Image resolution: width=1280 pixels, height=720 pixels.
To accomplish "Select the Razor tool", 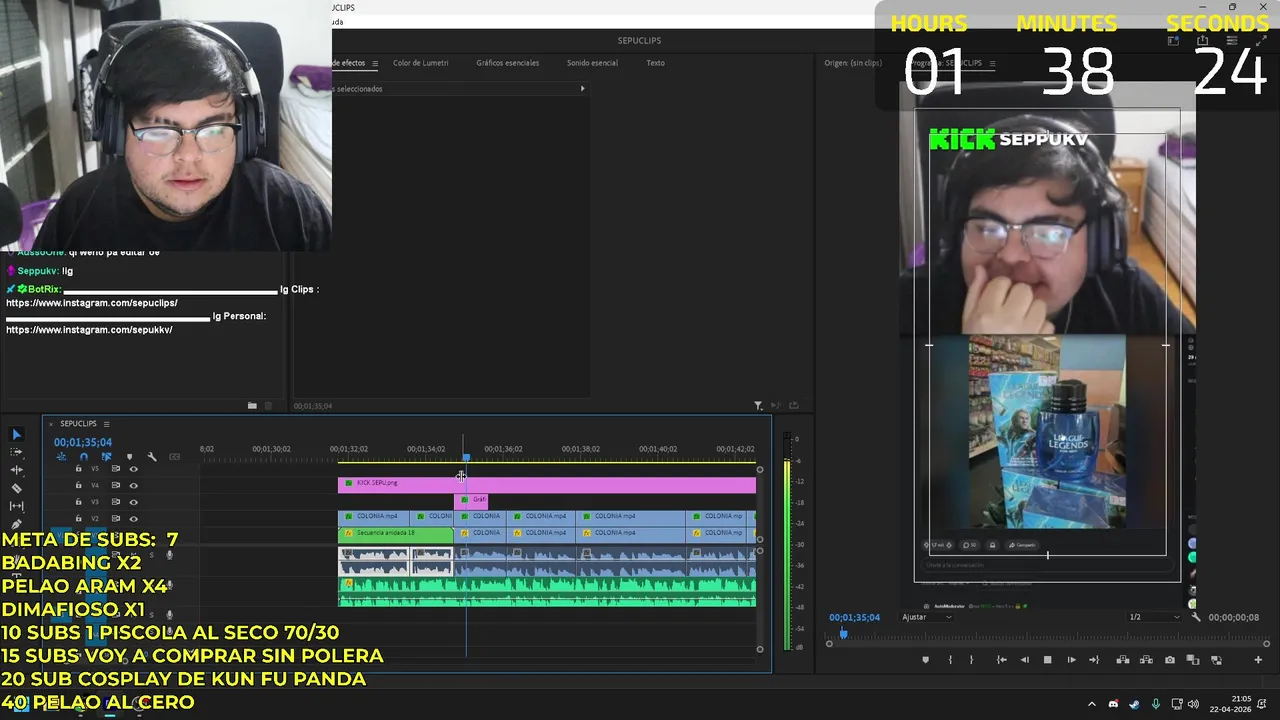I will (x=16, y=488).
